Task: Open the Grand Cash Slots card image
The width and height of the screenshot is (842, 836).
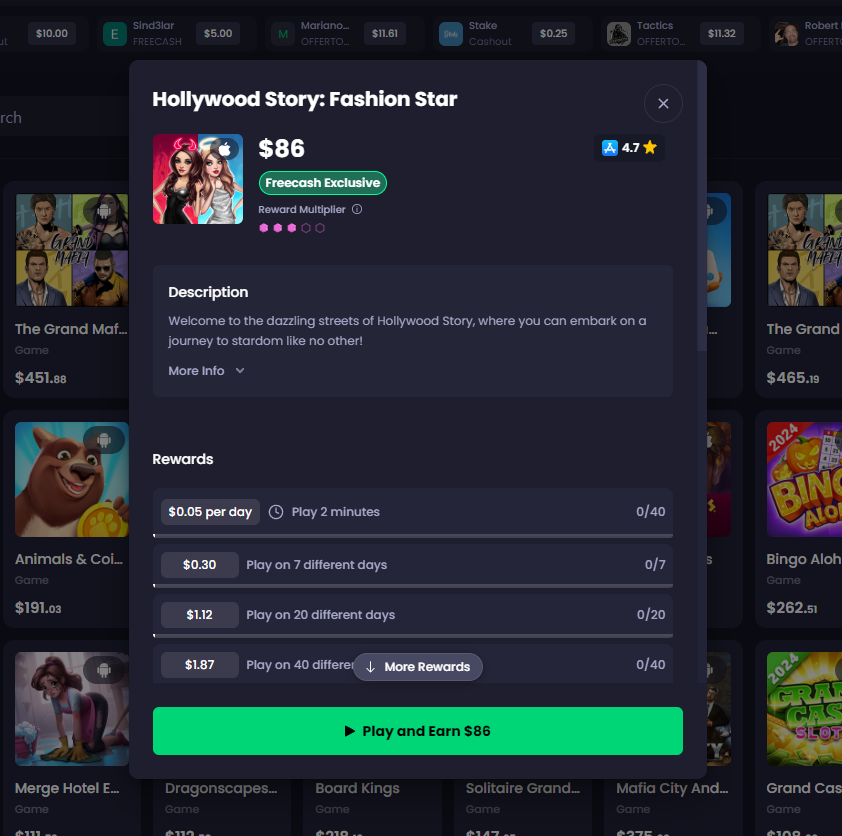Action: coord(804,709)
